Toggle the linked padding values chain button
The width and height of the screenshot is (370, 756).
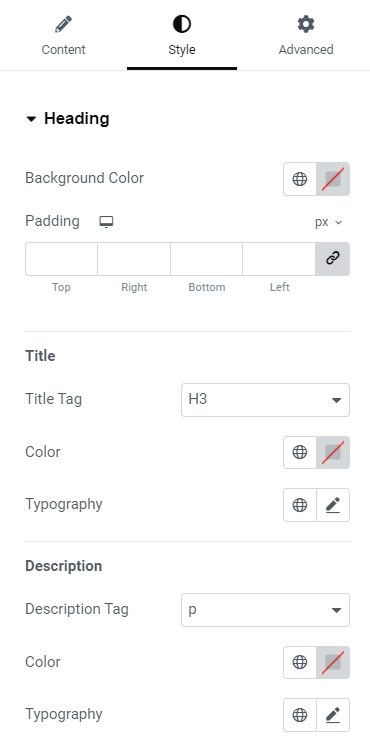tap(332, 259)
